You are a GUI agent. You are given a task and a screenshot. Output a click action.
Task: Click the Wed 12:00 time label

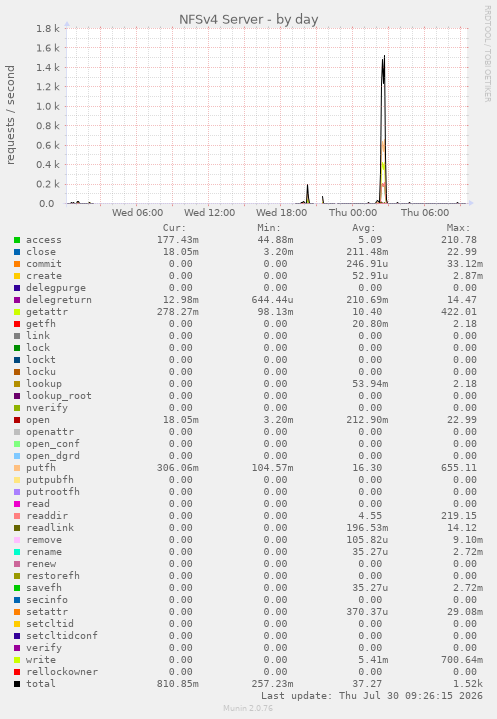(210, 213)
